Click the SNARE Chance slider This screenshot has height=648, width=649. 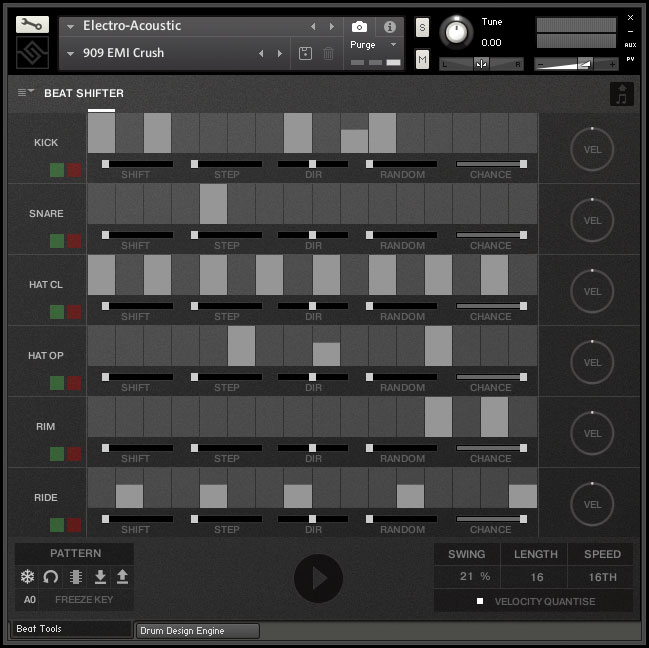coord(490,235)
